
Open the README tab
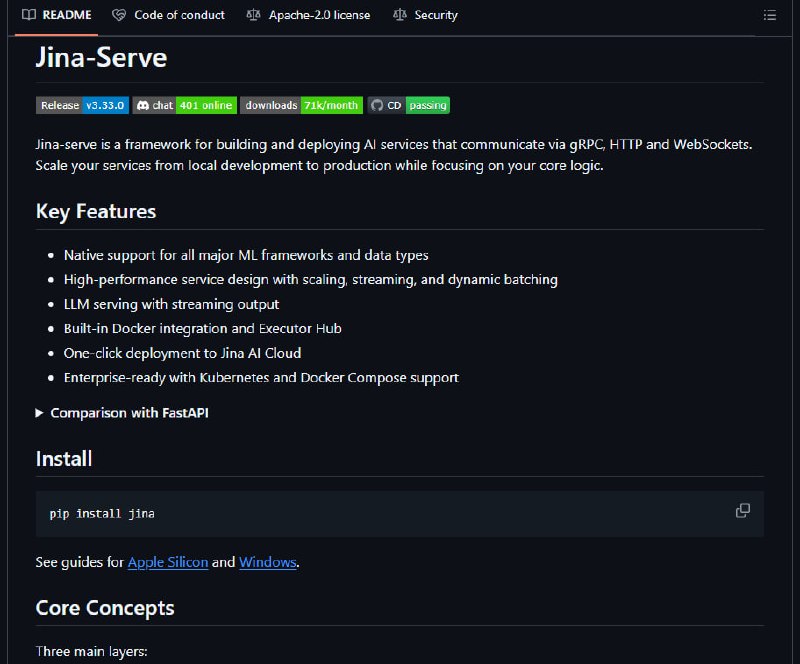tap(57, 15)
